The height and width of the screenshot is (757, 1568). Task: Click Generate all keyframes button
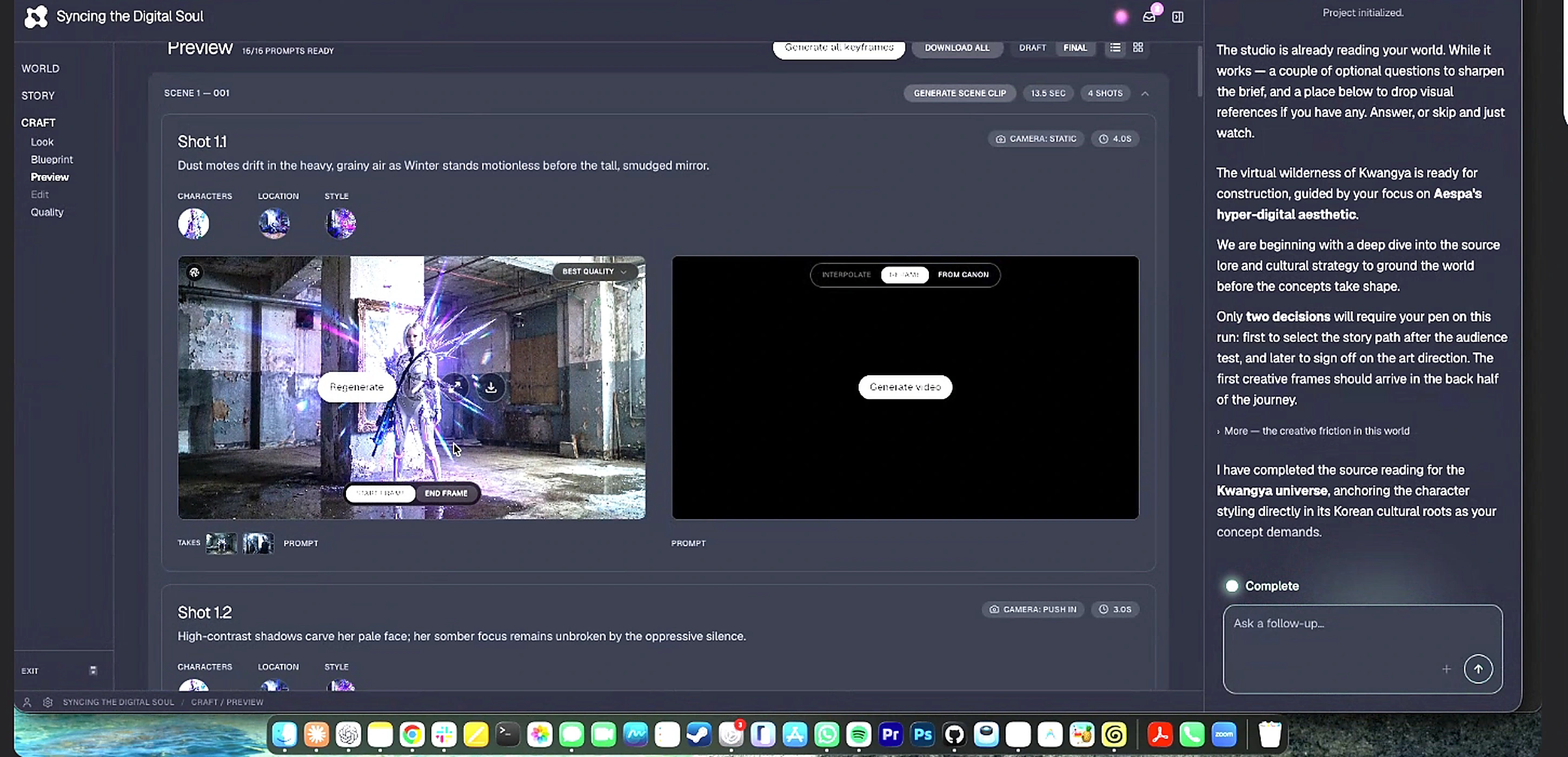point(839,48)
